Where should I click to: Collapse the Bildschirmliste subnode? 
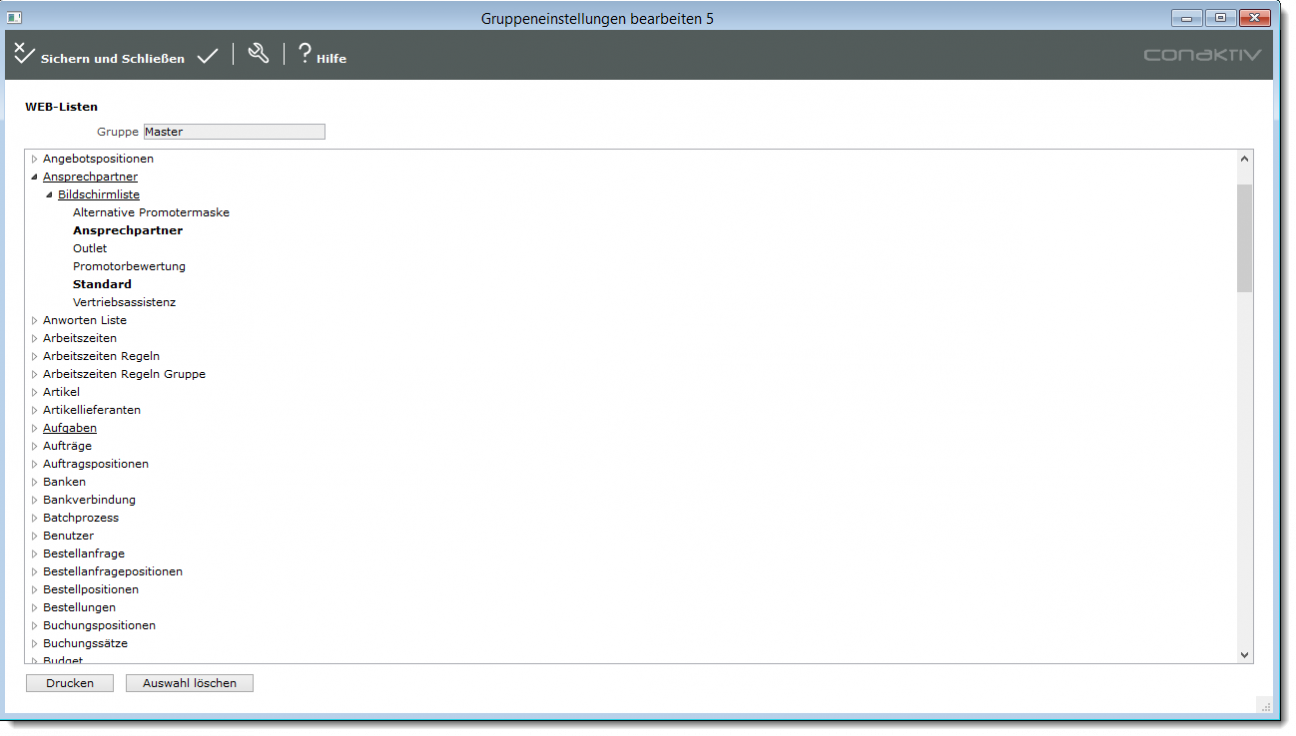coord(49,195)
